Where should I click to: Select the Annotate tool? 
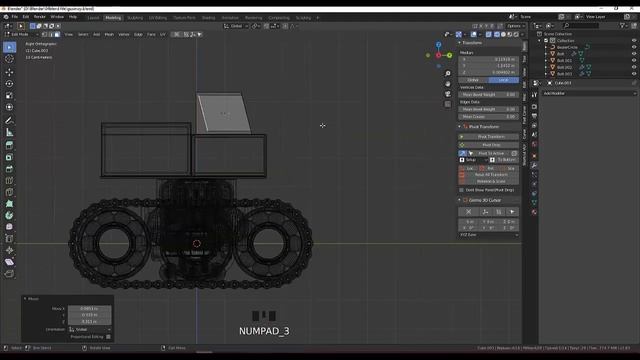pyautogui.click(x=9, y=120)
